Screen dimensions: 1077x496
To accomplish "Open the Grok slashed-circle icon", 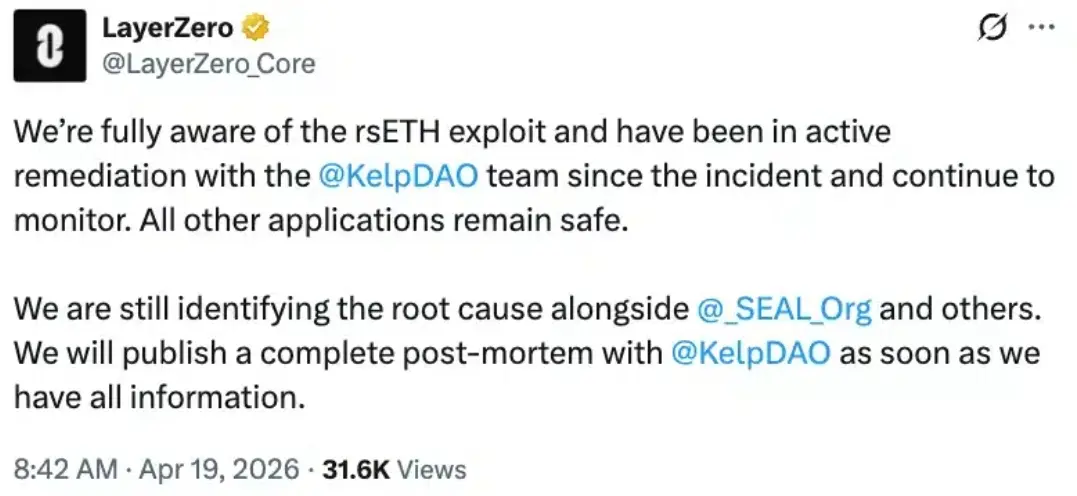I will pyautogui.click(x=992, y=28).
